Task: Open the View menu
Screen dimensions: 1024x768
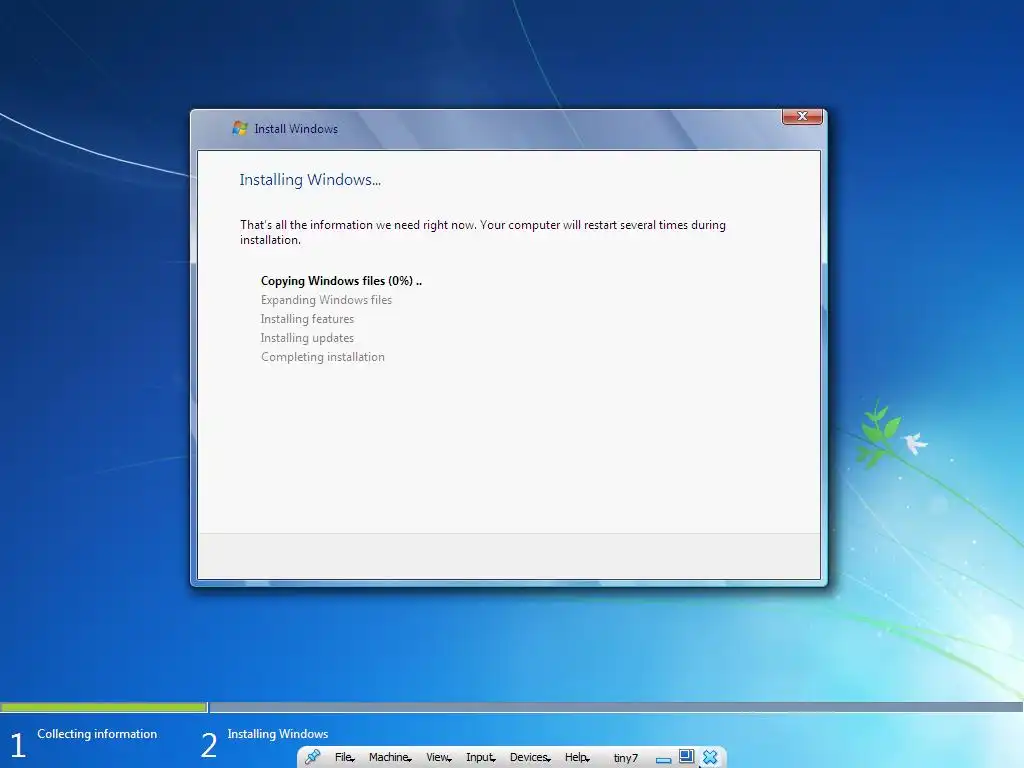Action: (438, 757)
